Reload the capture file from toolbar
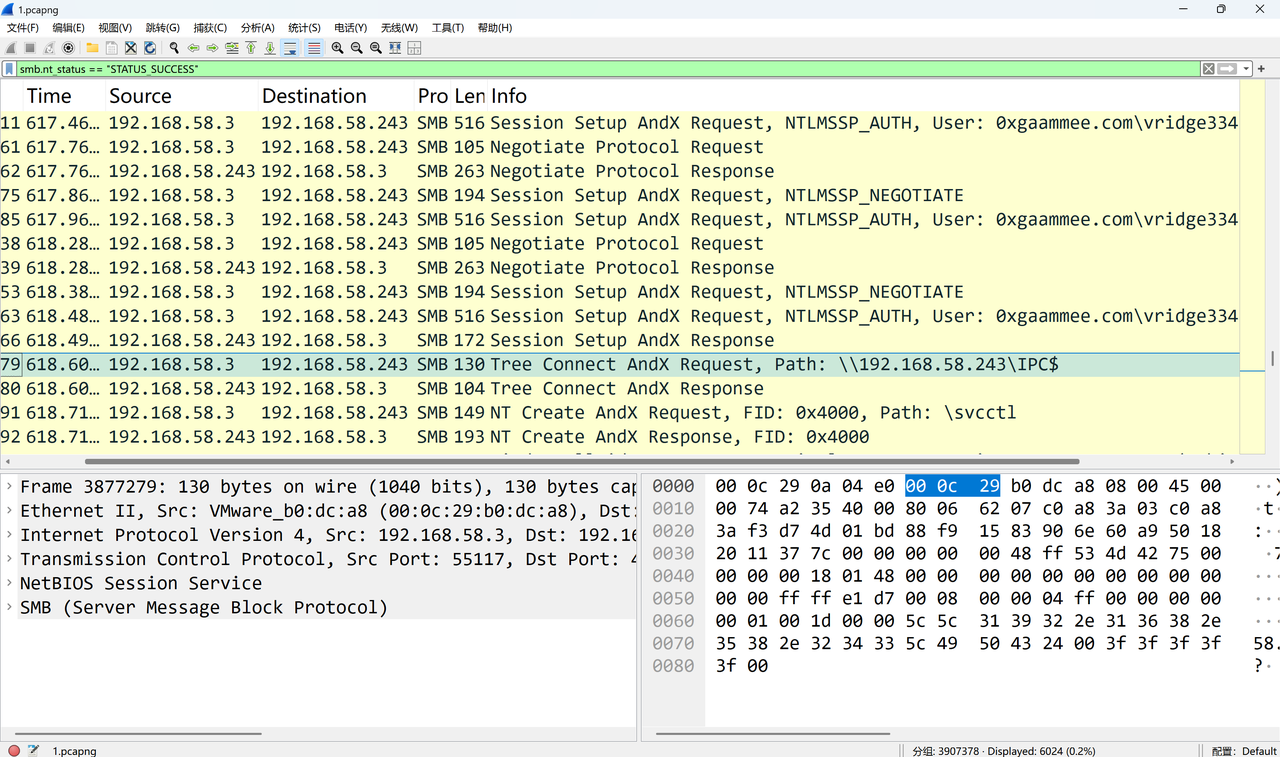The height and width of the screenshot is (757, 1280). click(150, 48)
